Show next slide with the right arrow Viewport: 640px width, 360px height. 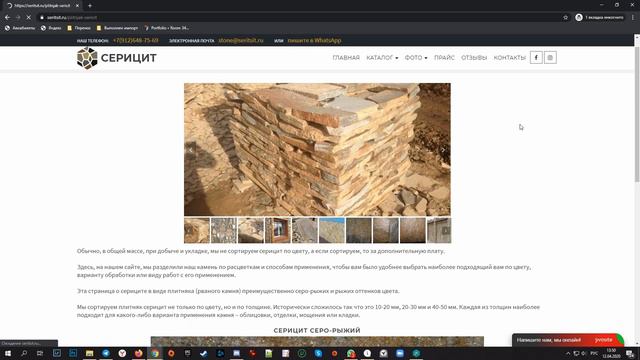pyautogui.click(x=443, y=150)
